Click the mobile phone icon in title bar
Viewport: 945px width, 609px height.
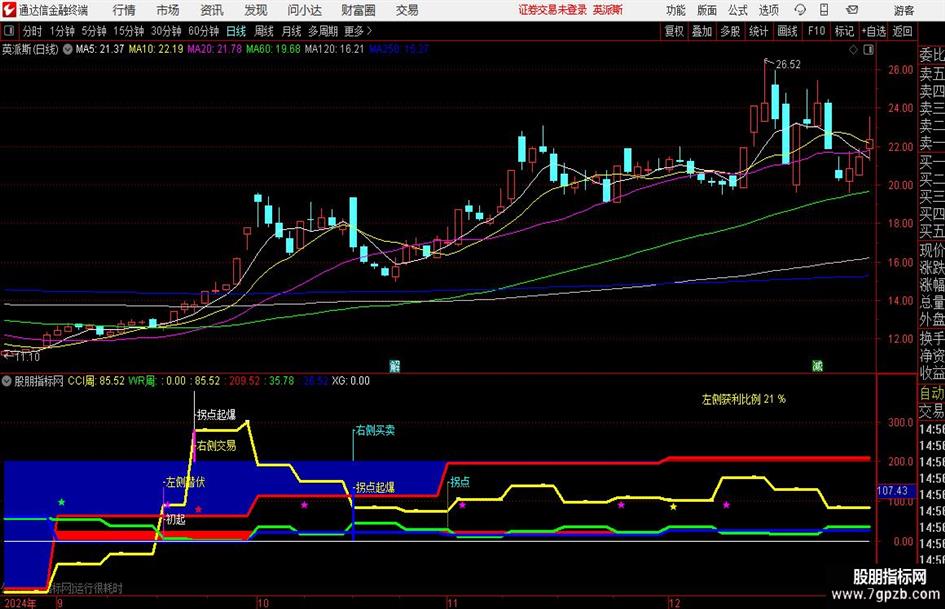click(824, 10)
